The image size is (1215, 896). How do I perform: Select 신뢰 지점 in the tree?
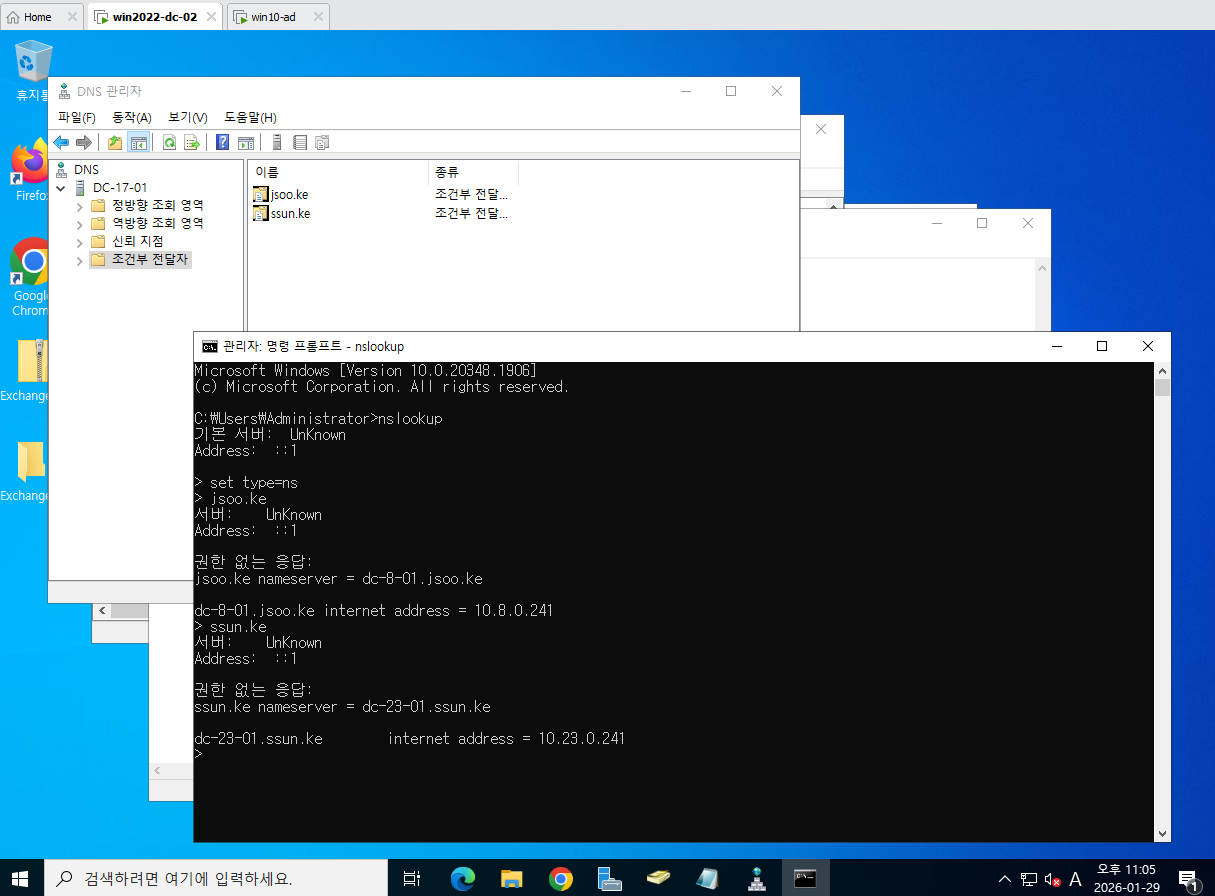[137, 242]
